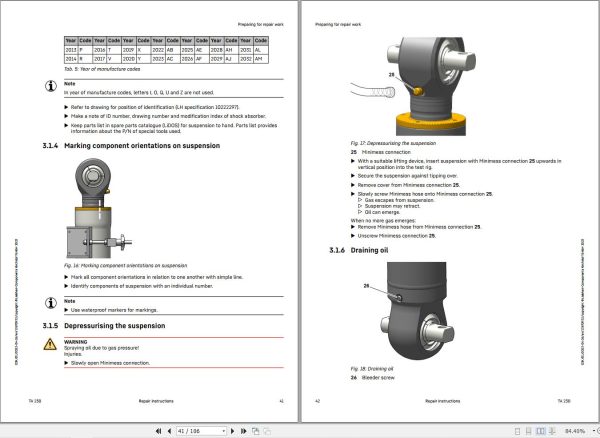Click 'Unscrew Minimess connection 25.' line
Image resolution: width=600 pixels, height=438 pixels.
[x=396, y=236]
